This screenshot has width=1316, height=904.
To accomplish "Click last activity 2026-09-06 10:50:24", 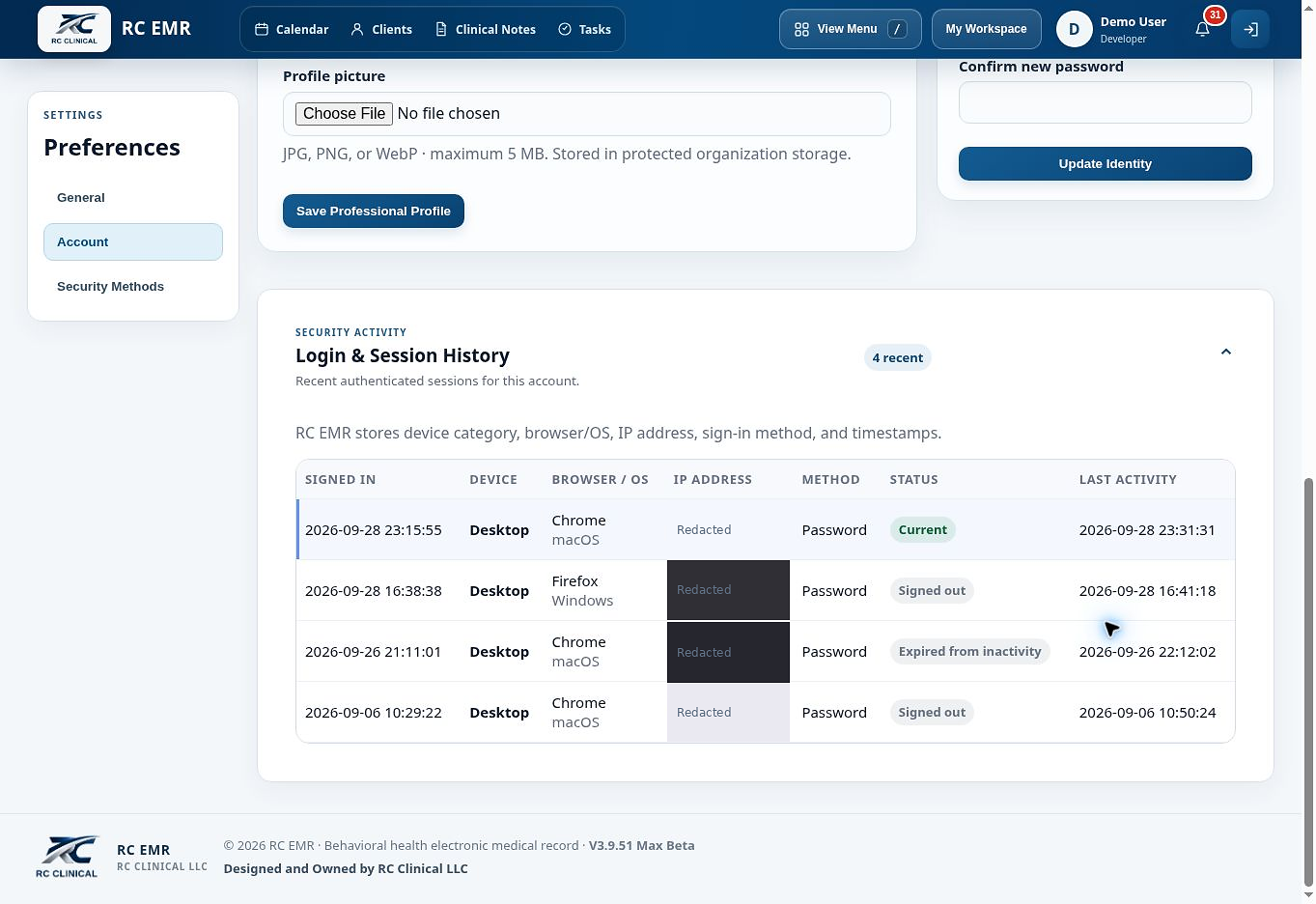I will pyautogui.click(x=1147, y=712).
